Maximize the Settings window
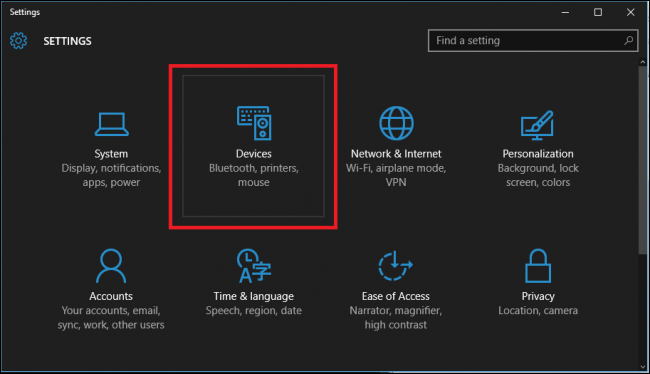 click(x=598, y=12)
